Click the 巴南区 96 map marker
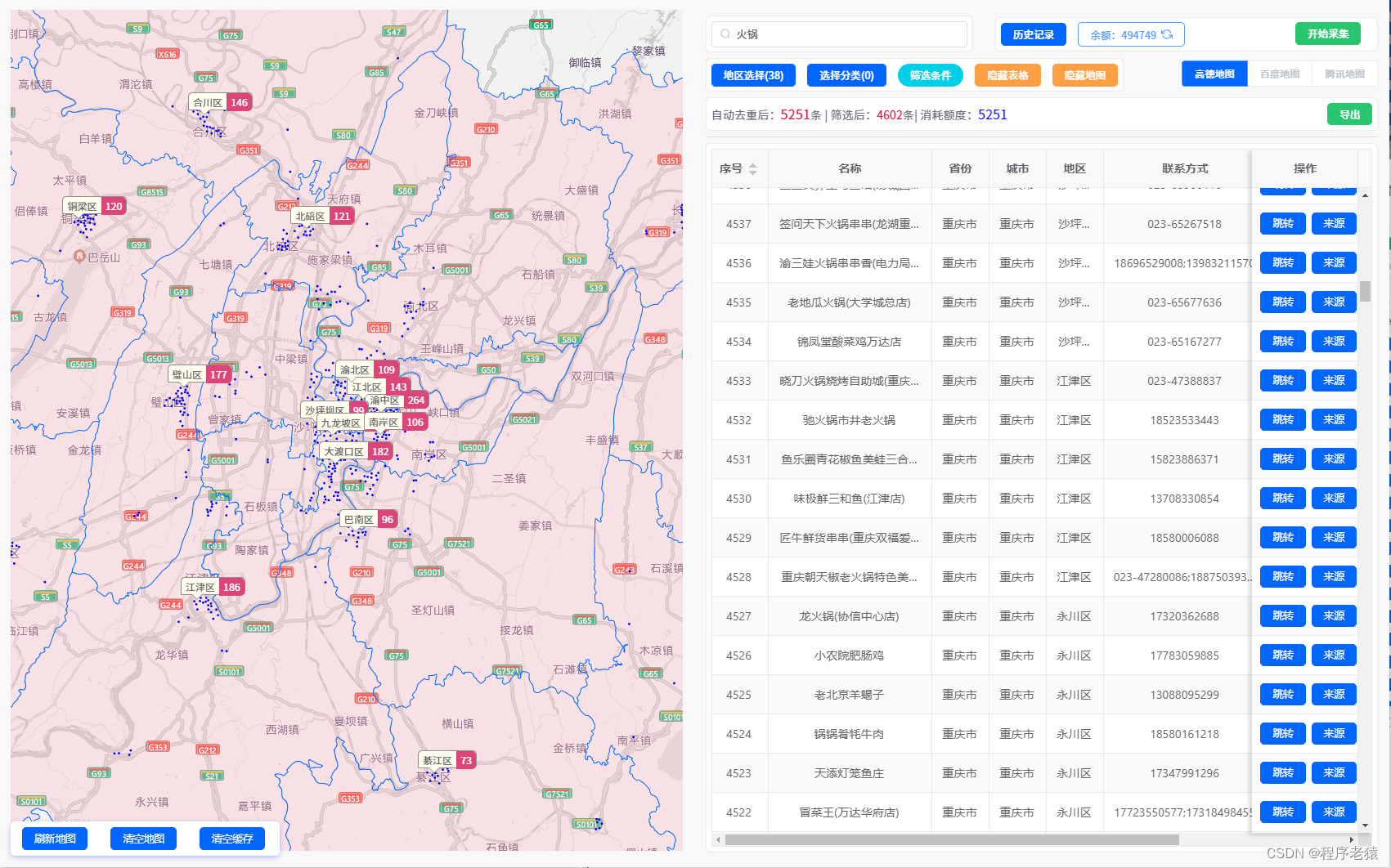1391x868 pixels. click(x=369, y=519)
